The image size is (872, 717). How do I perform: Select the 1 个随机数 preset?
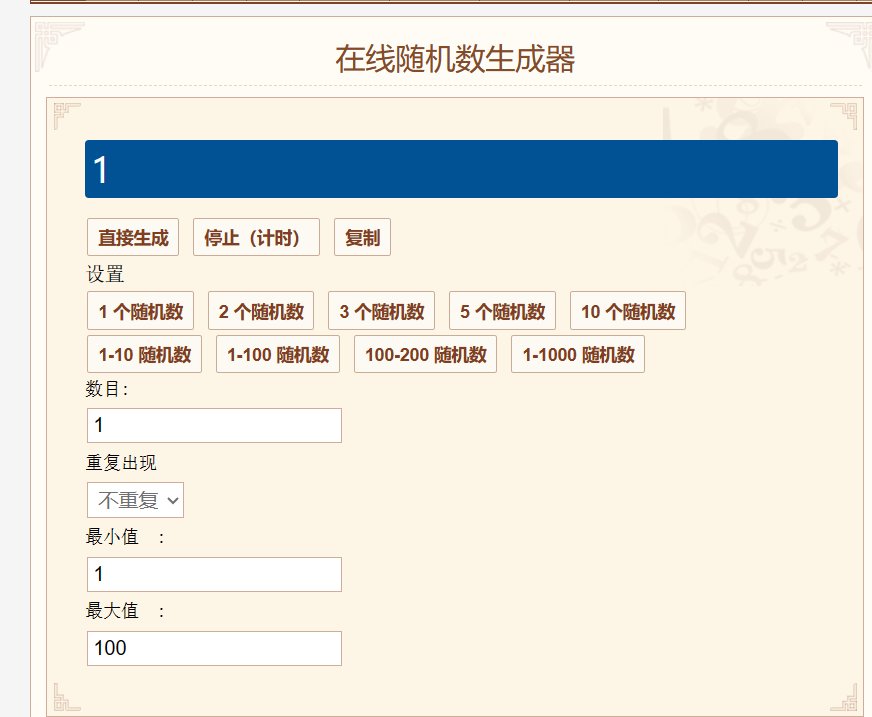140,311
